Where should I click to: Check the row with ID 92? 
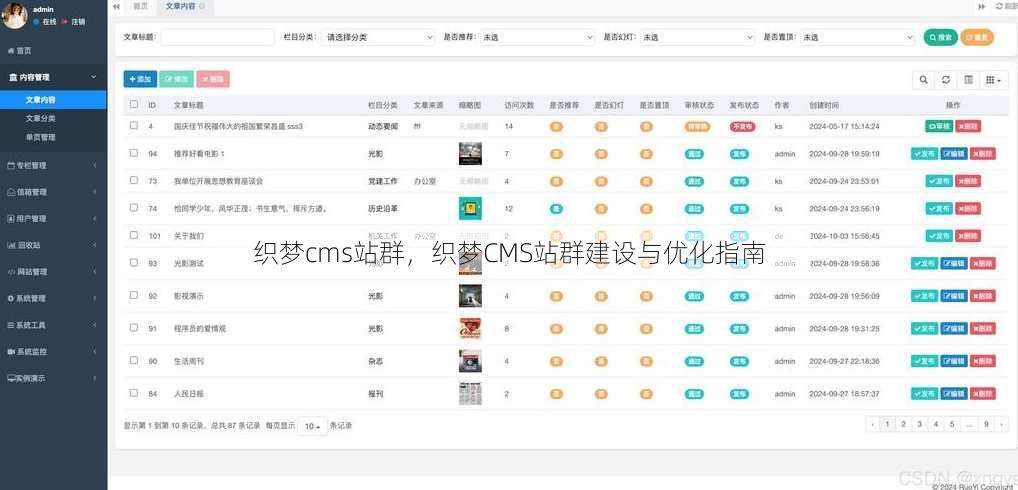pyautogui.click(x=134, y=295)
